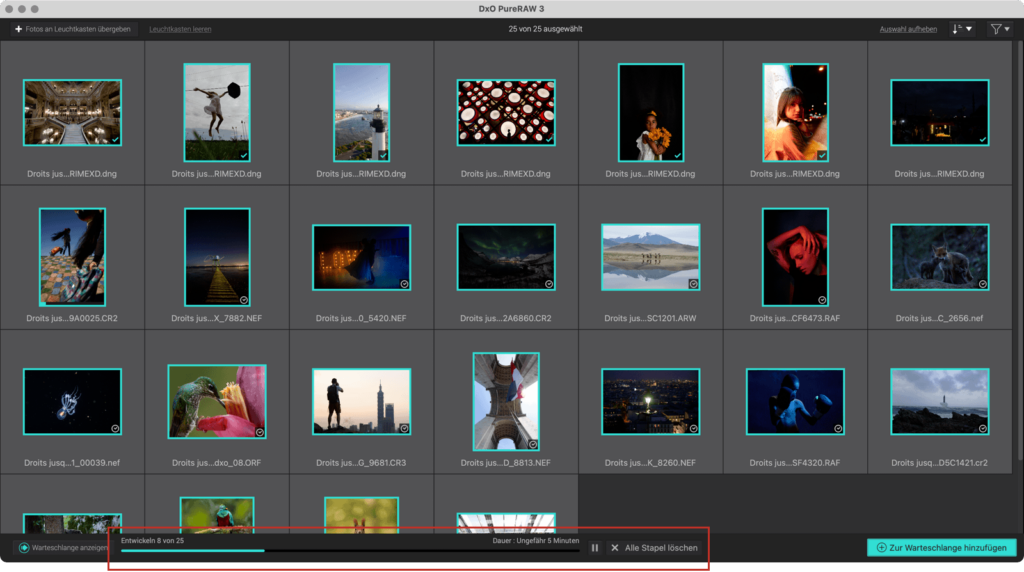Toggle checkmark on the opera hall photo
This screenshot has width=1024, height=572.
coord(116,140)
